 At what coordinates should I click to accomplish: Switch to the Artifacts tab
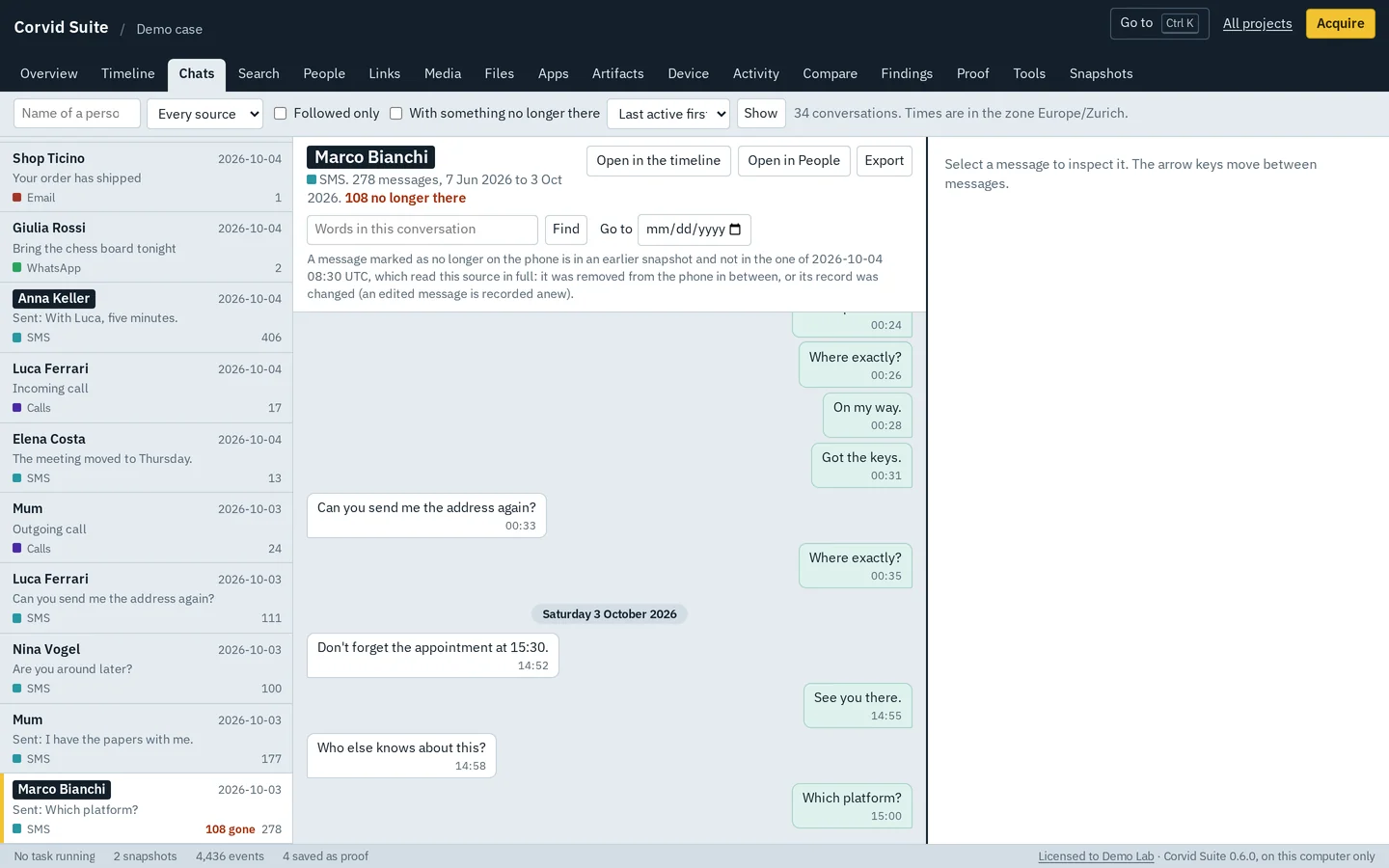(x=617, y=74)
